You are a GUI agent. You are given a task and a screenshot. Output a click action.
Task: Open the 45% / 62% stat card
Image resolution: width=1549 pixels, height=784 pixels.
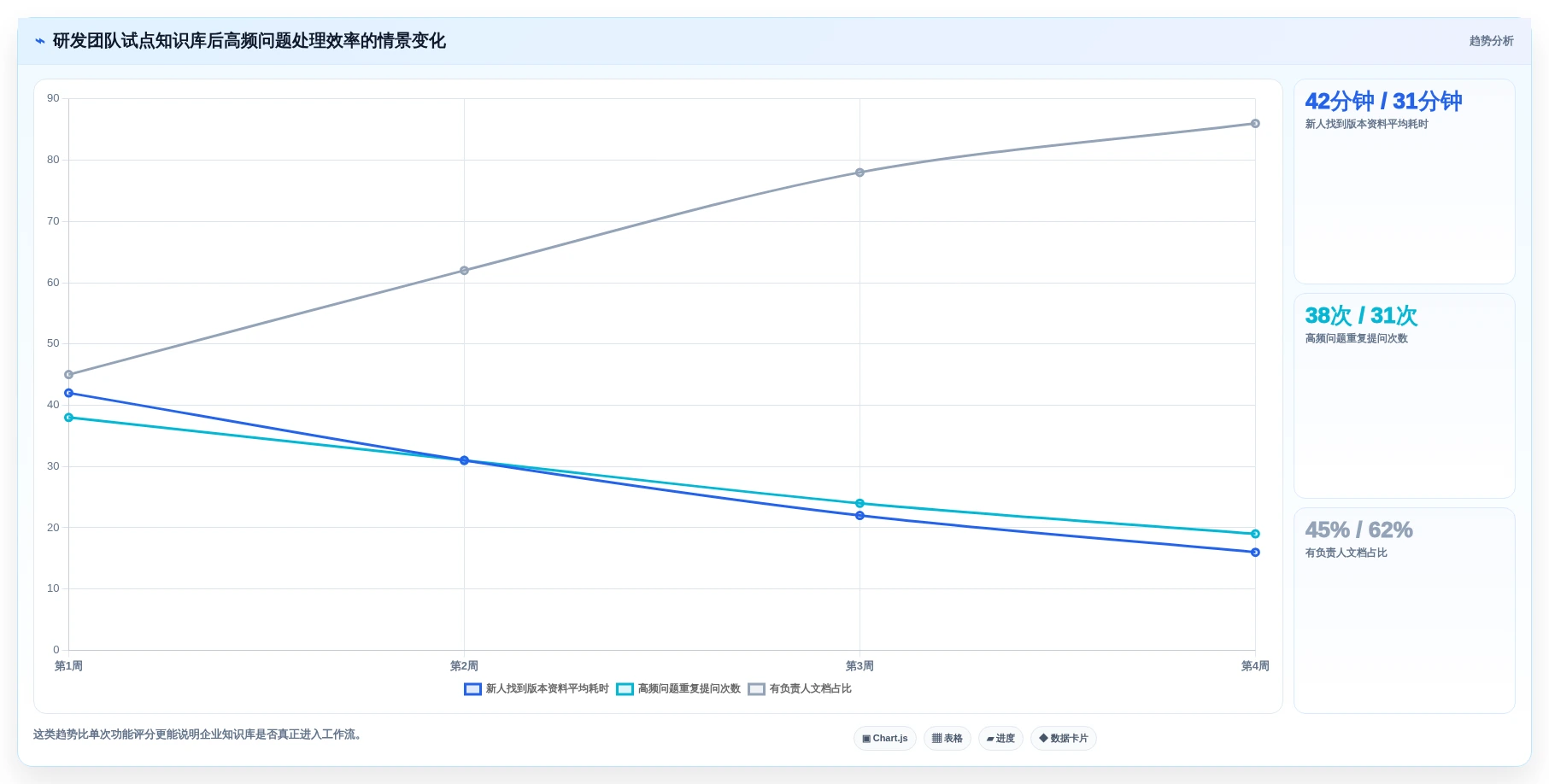(1405, 611)
